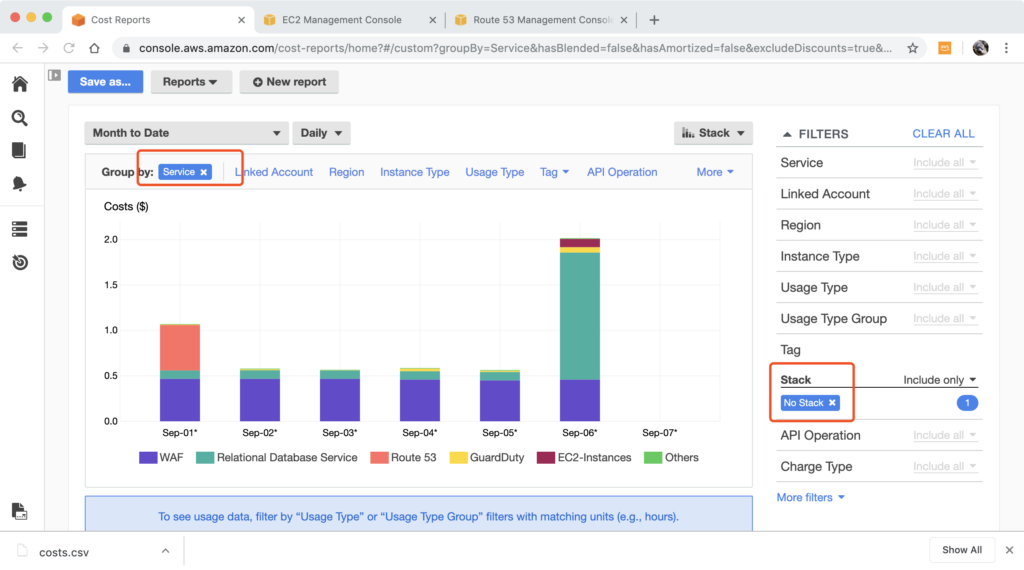The width and height of the screenshot is (1024, 570).
Task: Open the Daily granularity dropdown
Action: click(x=321, y=133)
